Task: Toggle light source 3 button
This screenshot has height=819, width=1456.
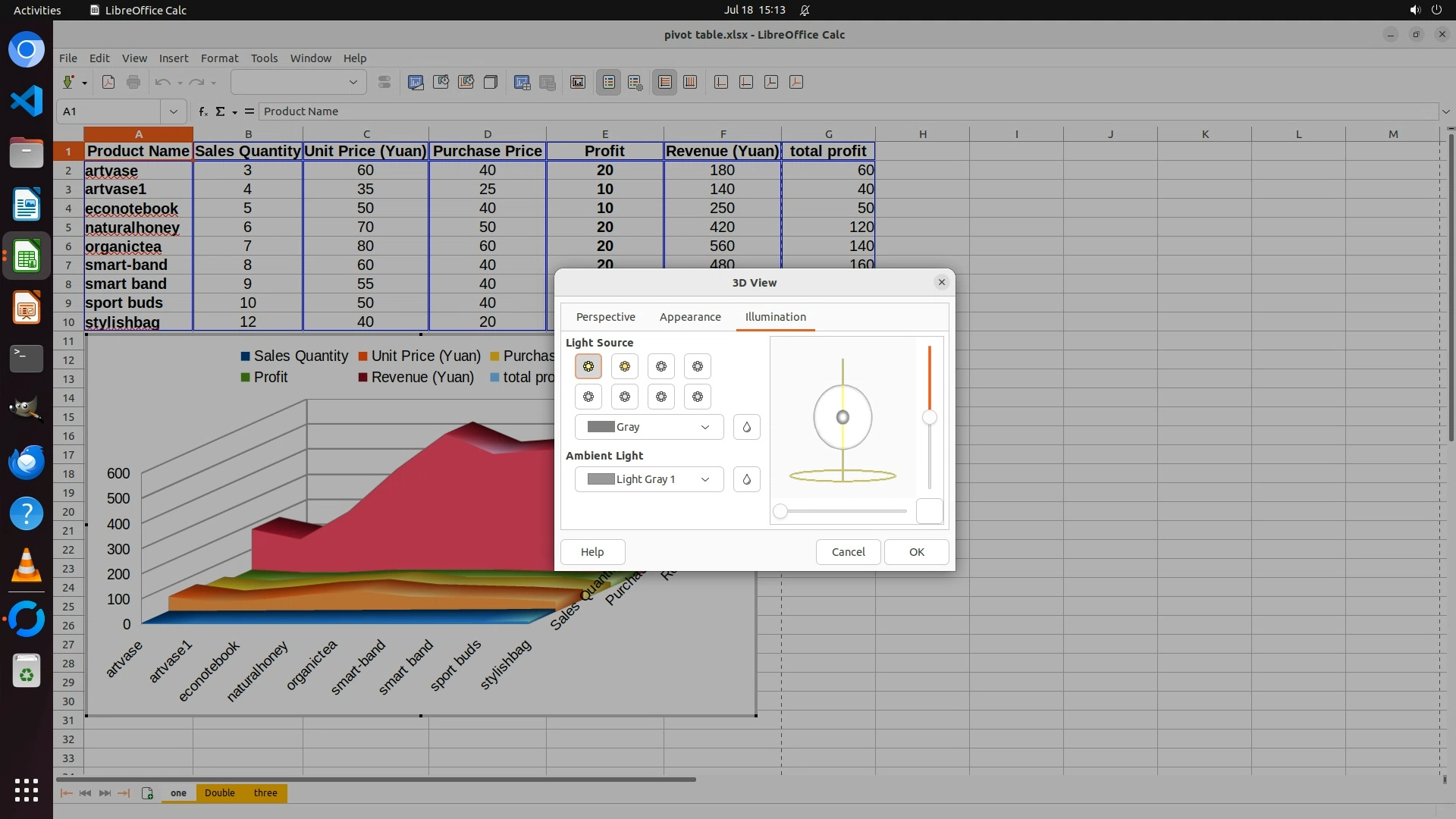Action: tap(661, 366)
